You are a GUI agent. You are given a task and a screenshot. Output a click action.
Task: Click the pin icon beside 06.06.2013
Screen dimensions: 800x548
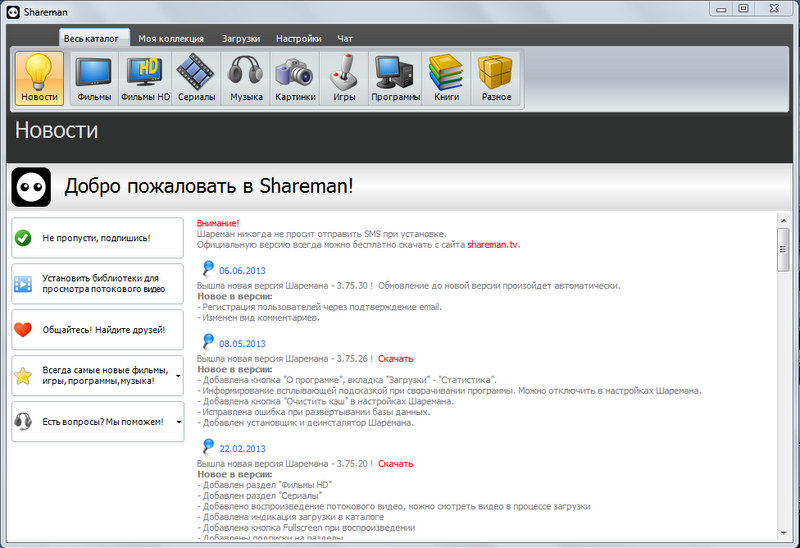pos(208,268)
